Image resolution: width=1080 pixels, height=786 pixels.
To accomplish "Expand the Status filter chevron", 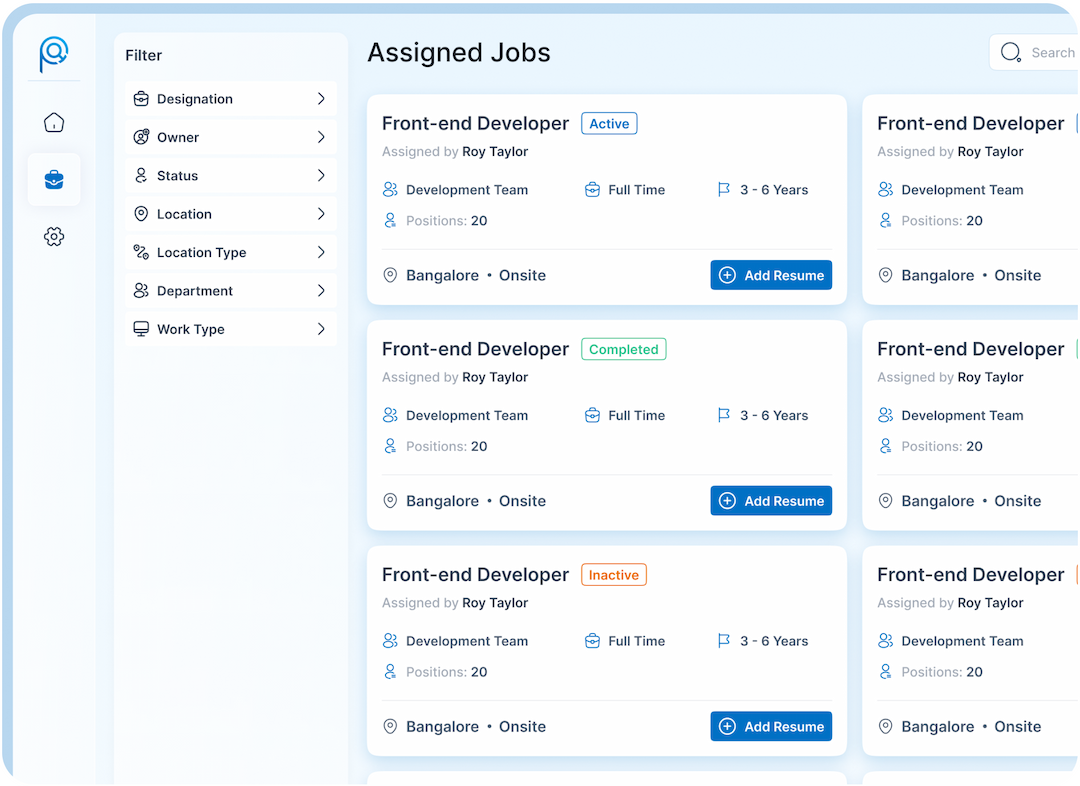I will [x=321, y=176].
